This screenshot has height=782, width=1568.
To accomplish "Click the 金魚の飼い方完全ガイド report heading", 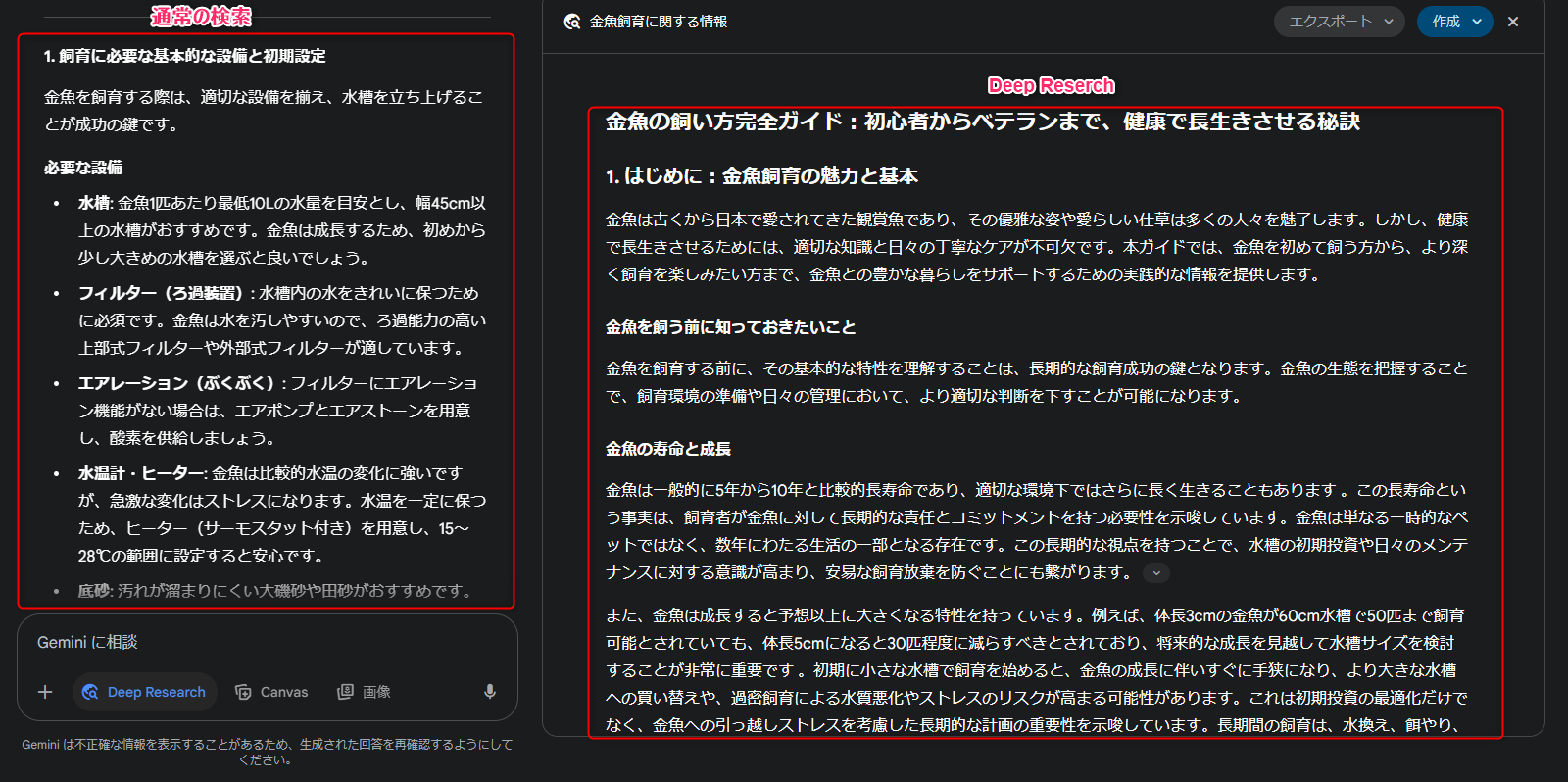I will [982, 122].
